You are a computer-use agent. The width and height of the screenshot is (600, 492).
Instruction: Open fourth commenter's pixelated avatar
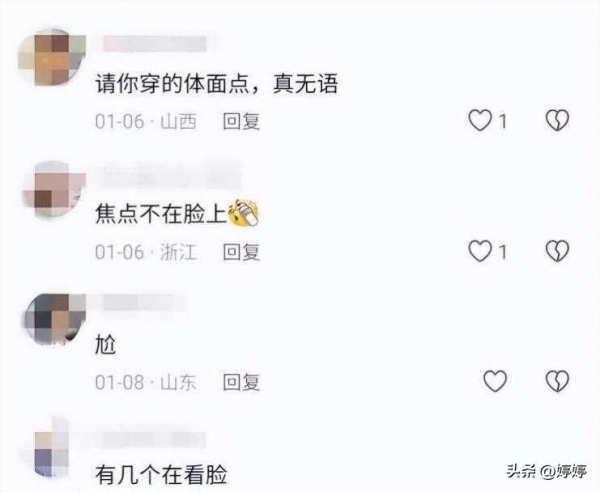pyautogui.click(x=52, y=448)
